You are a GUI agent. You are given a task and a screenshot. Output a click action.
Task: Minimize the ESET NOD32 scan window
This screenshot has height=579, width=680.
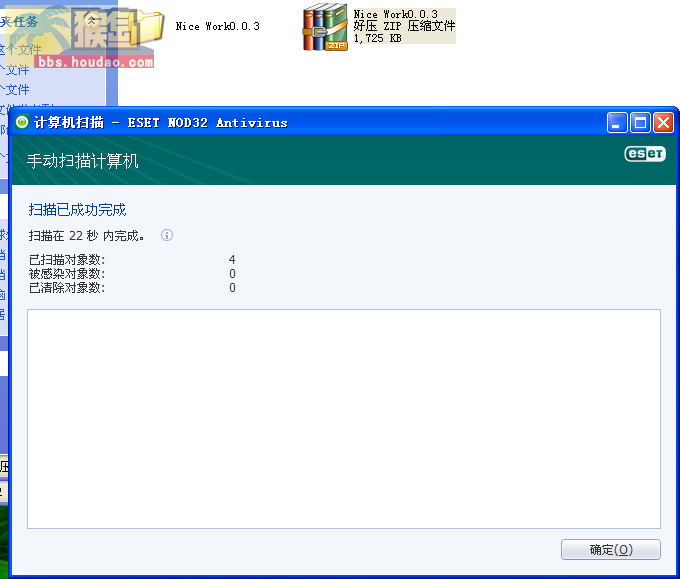pyautogui.click(x=617, y=122)
